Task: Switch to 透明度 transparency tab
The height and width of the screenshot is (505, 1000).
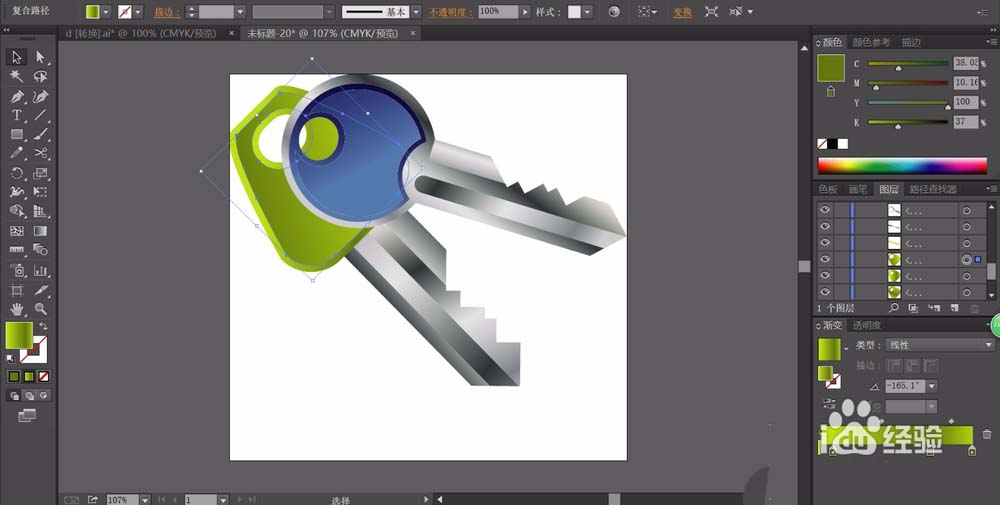Action: (x=867, y=325)
